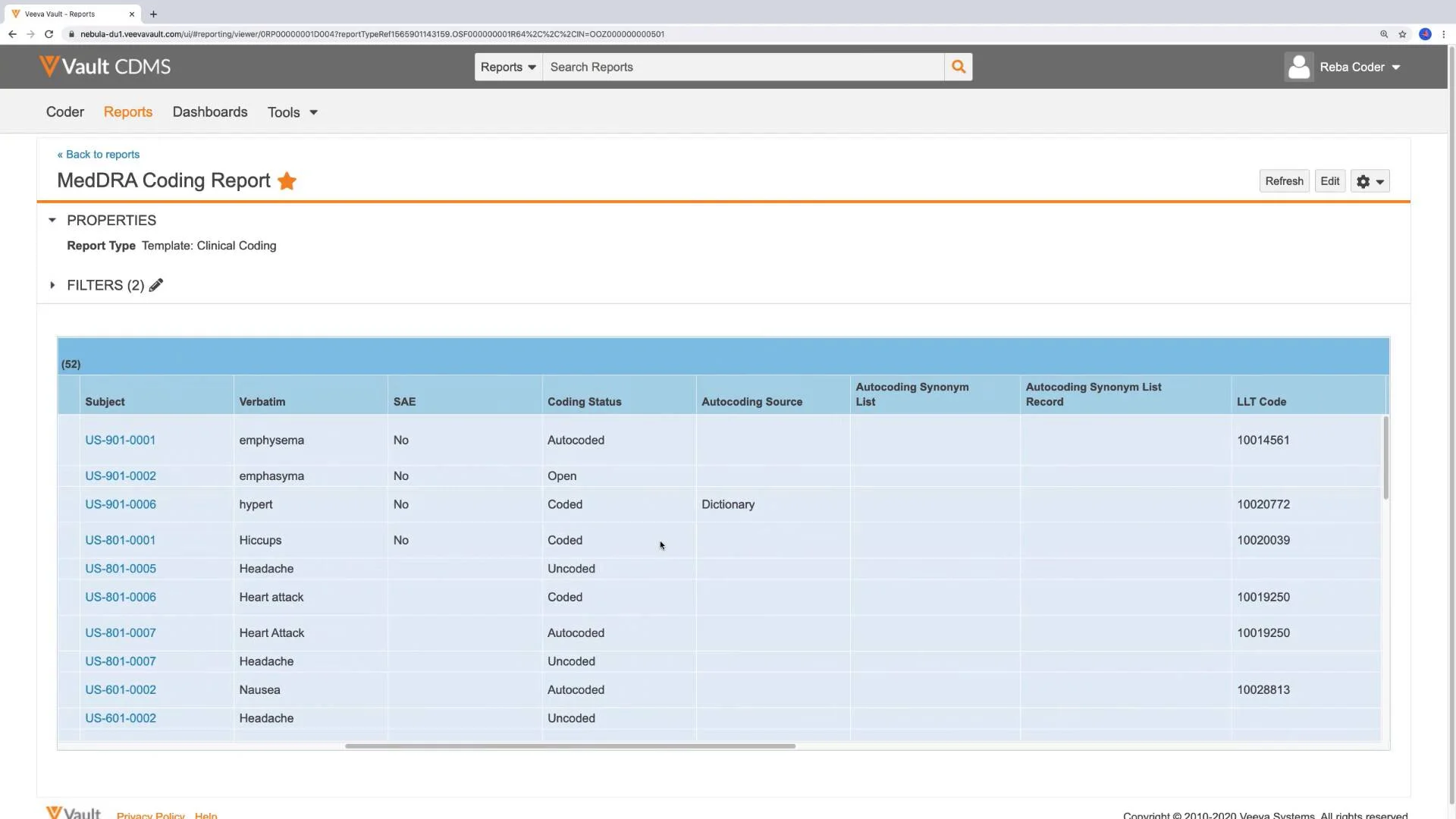Click the LLT code 10020039
Image resolution: width=1456 pixels, height=819 pixels.
(x=1263, y=541)
